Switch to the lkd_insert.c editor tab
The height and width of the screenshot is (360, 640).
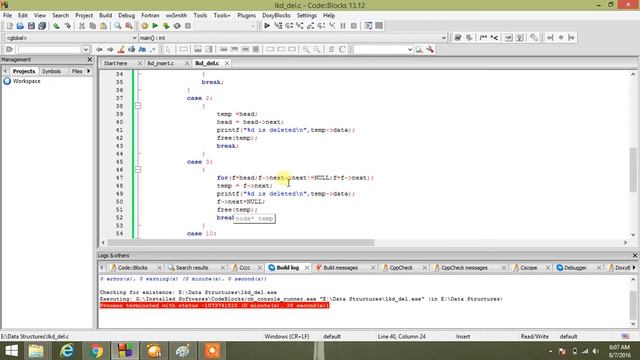click(161, 63)
